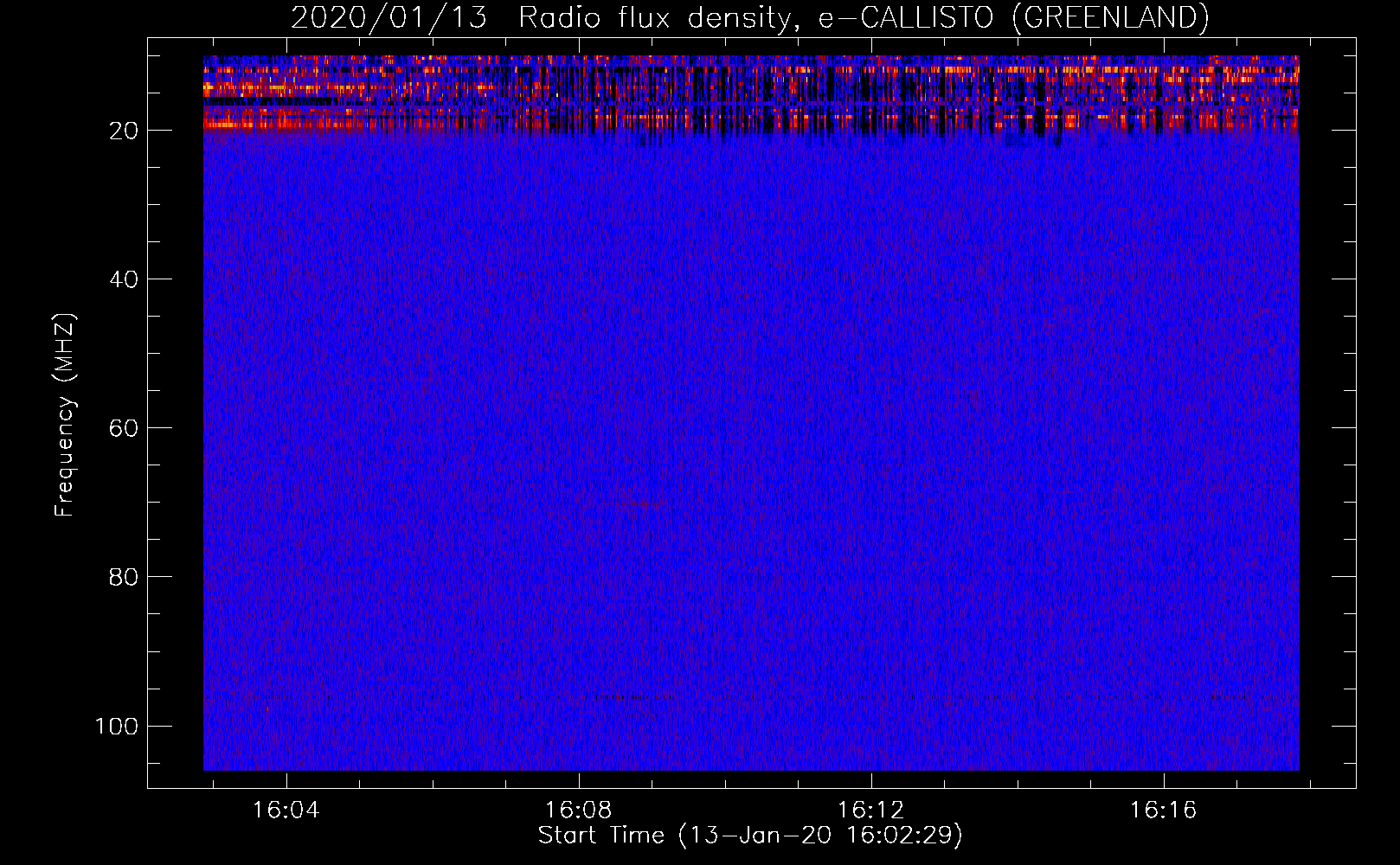
Task: Click the '60' frequency tick label
Action: (x=124, y=428)
